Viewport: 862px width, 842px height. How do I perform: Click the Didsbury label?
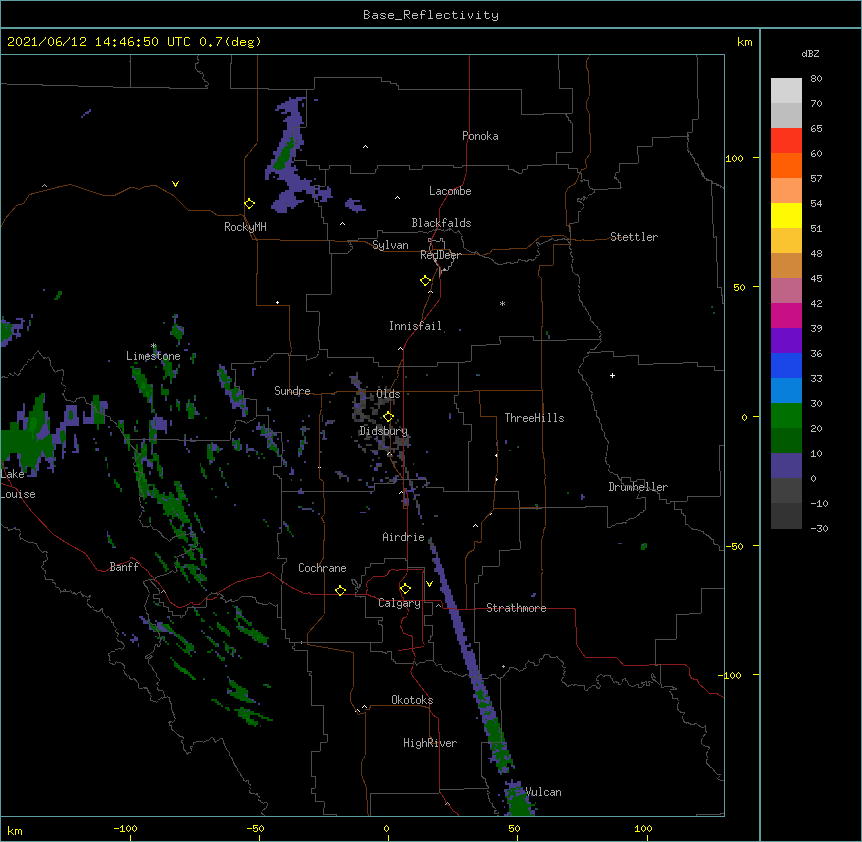pyautogui.click(x=383, y=431)
